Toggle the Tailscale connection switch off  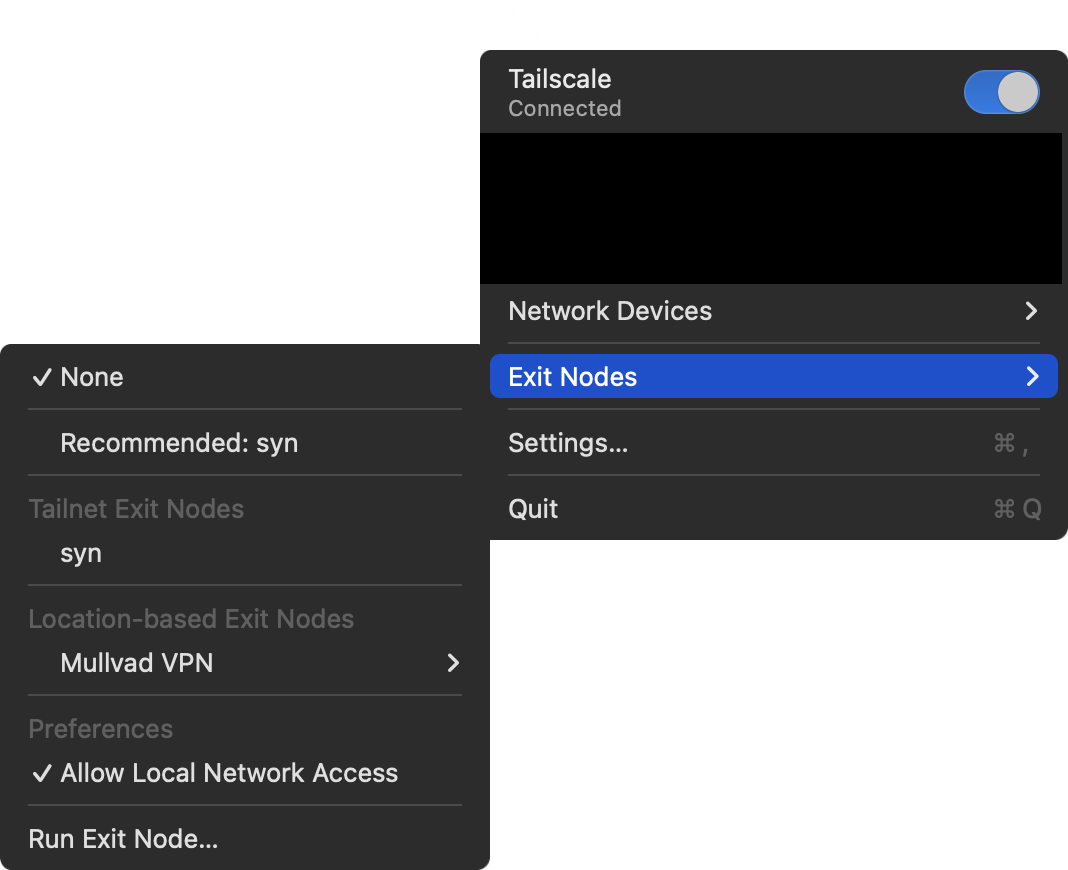pos(1001,92)
